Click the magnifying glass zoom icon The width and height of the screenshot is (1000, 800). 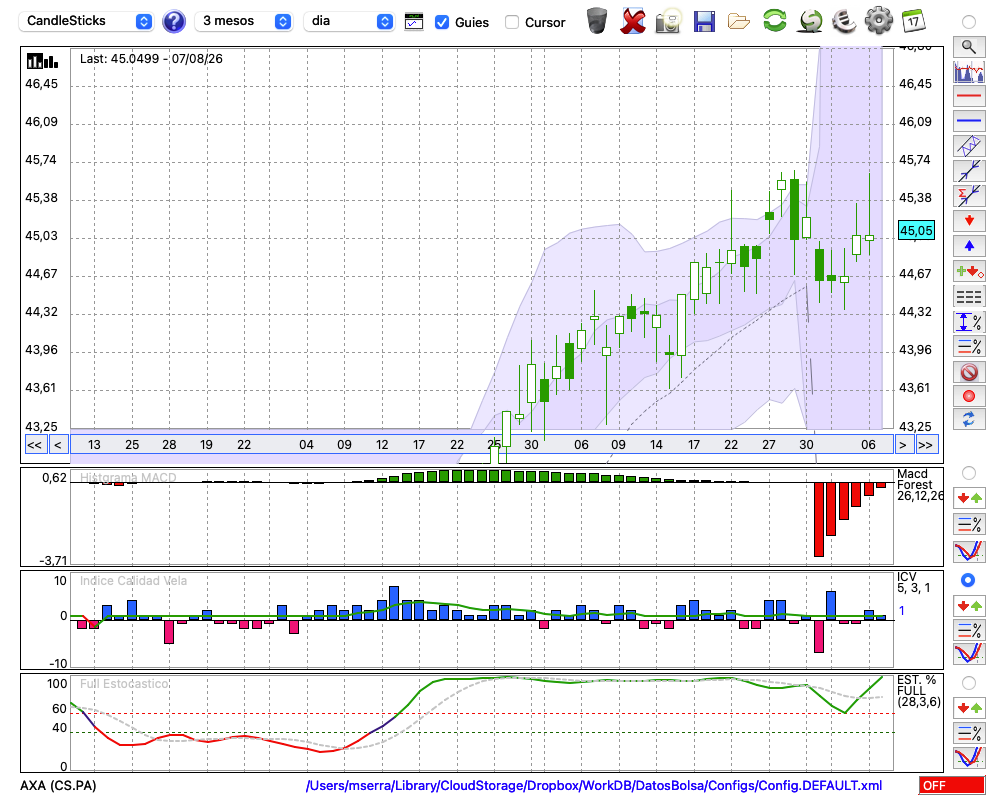(x=969, y=46)
